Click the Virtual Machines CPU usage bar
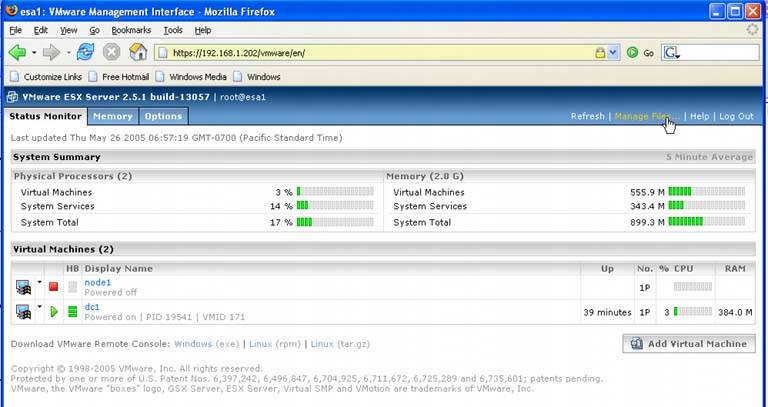768x407 pixels. 335,192
